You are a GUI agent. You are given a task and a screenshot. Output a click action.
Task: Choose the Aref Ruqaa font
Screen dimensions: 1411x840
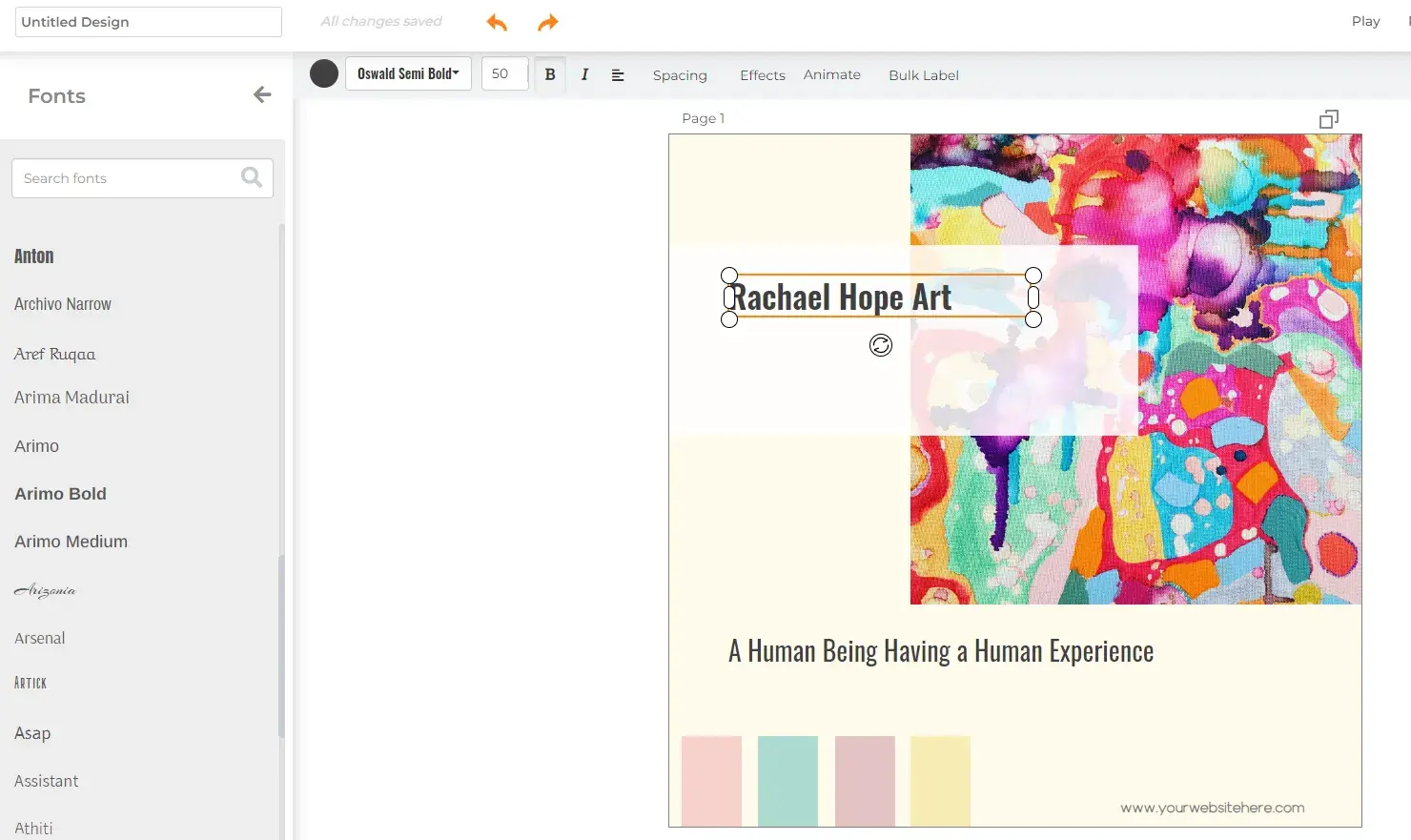pyautogui.click(x=55, y=354)
